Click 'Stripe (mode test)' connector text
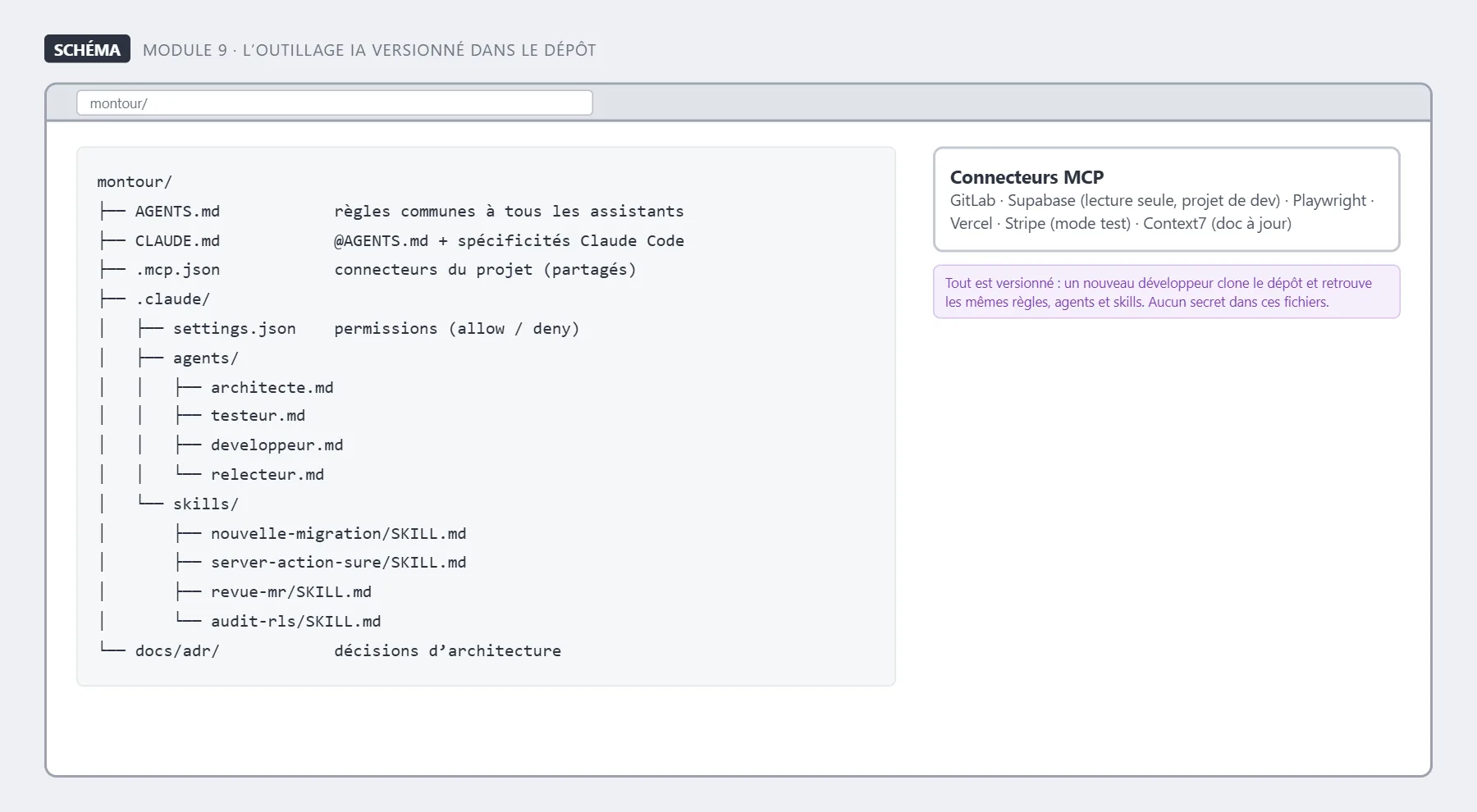1477x812 pixels. click(1068, 224)
